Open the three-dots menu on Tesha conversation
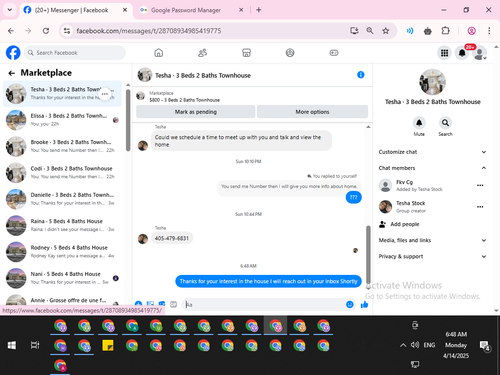The width and height of the screenshot is (500, 375). 105,94
